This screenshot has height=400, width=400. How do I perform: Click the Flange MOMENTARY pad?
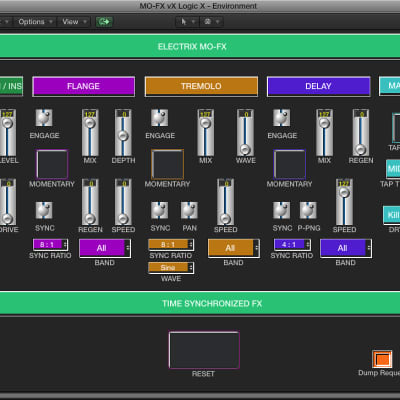pyautogui.click(x=52, y=164)
